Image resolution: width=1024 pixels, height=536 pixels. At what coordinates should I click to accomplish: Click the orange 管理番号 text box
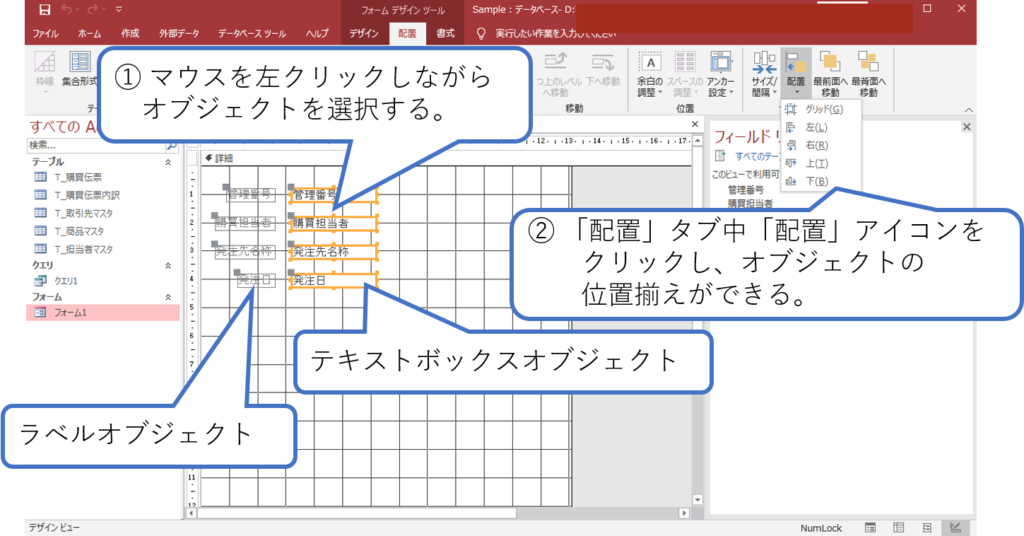click(333, 195)
